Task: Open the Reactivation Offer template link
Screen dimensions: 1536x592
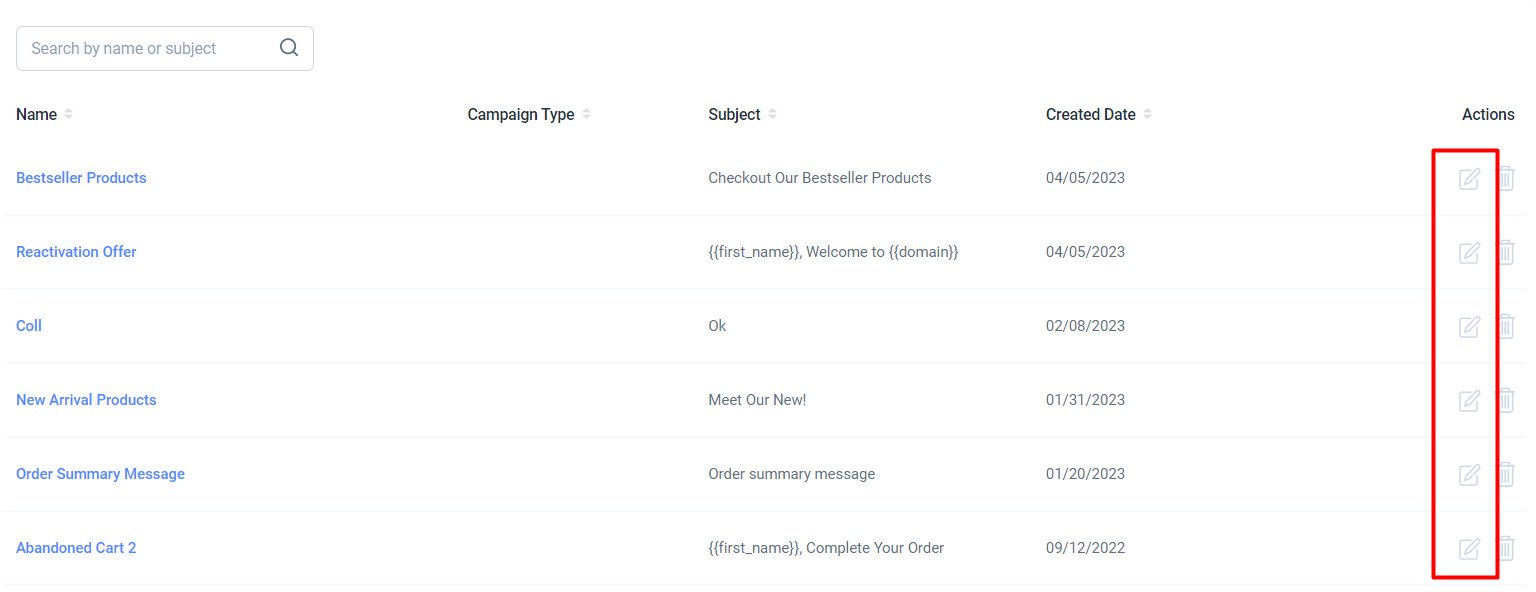Action: coord(76,252)
